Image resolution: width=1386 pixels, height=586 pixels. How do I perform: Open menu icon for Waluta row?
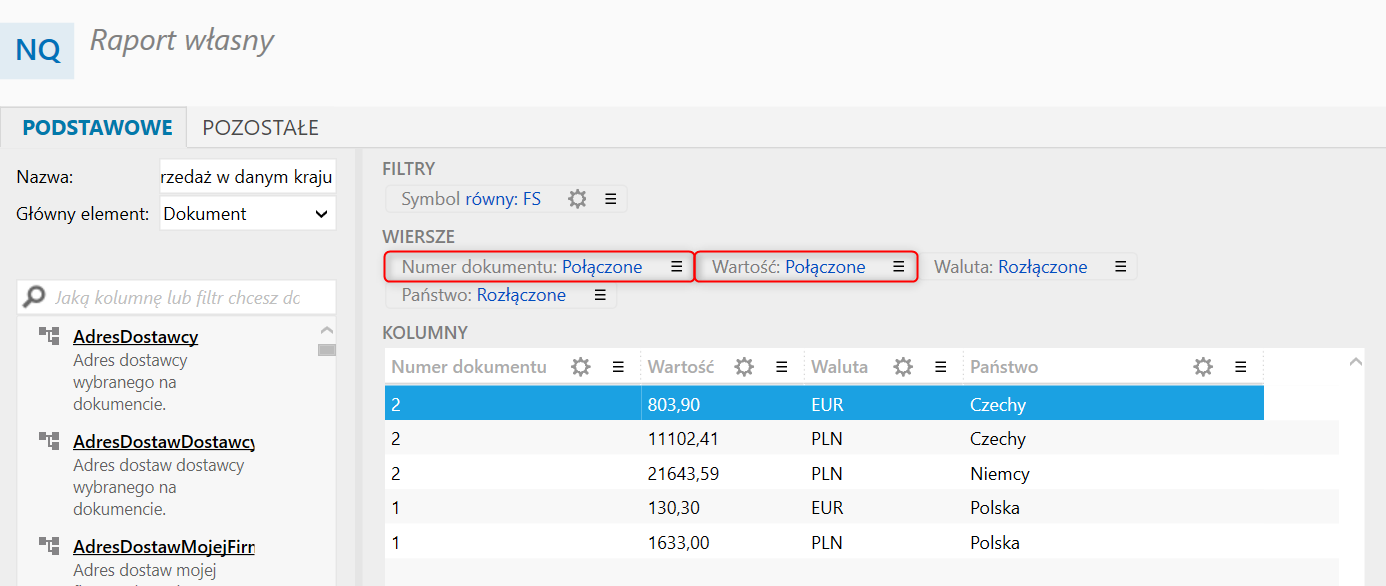tap(1120, 267)
